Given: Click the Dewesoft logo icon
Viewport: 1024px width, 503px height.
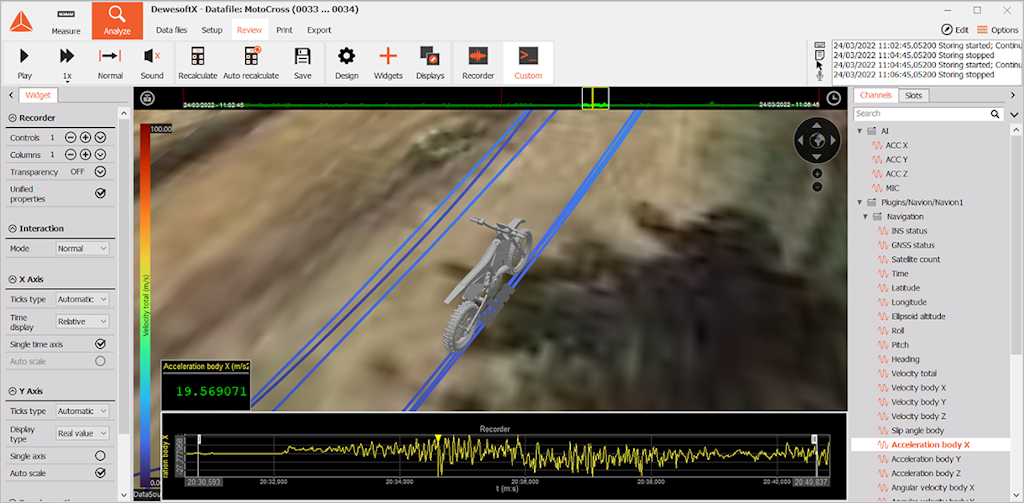Looking at the screenshot, I should pos(20,22).
